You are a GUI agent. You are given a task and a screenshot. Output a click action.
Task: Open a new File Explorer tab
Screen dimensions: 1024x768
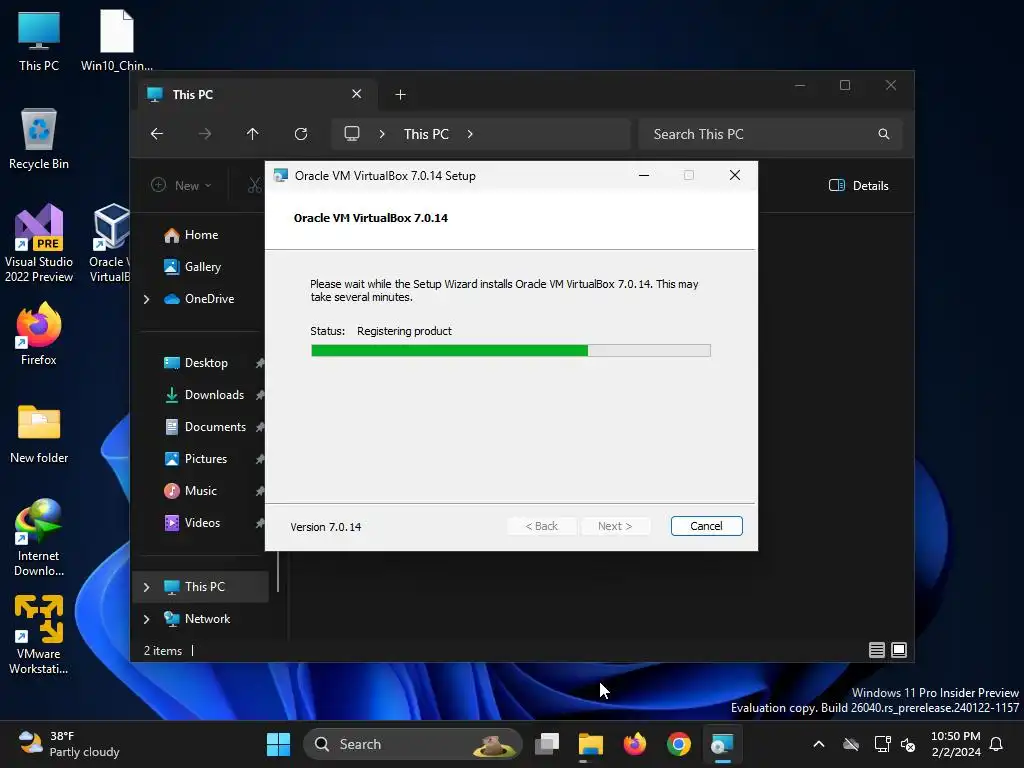click(x=400, y=95)
